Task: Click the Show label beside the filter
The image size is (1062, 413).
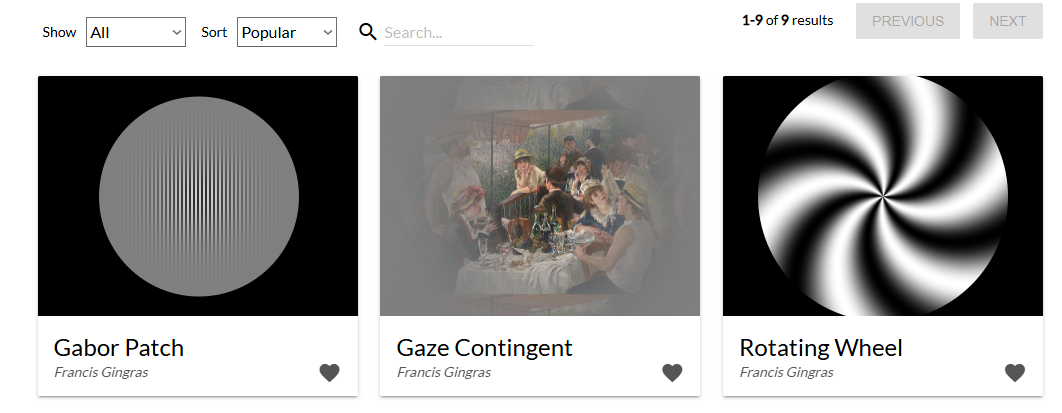Action: click(59, 32)
